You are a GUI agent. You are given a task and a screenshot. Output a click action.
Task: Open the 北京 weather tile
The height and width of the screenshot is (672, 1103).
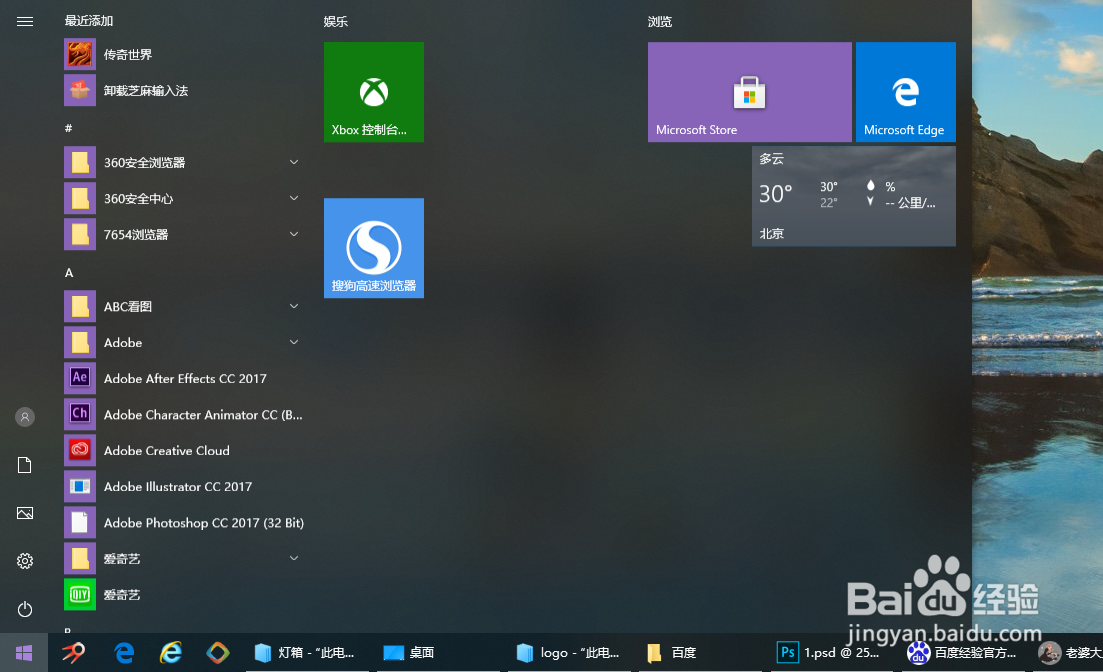pos(853,196)
